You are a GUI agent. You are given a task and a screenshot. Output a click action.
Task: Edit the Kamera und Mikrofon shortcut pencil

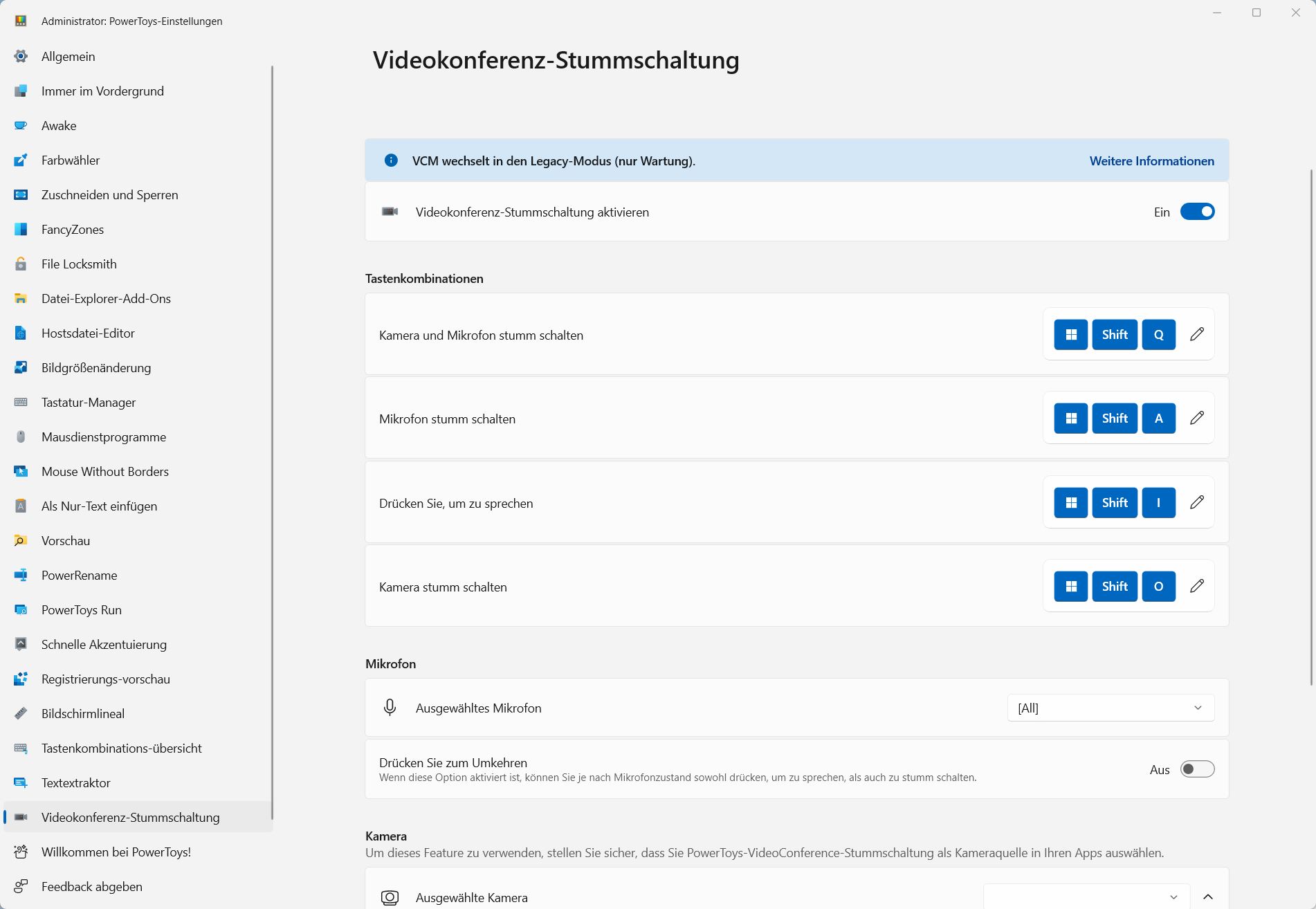pyautogui.click(x=1197, y=334)
